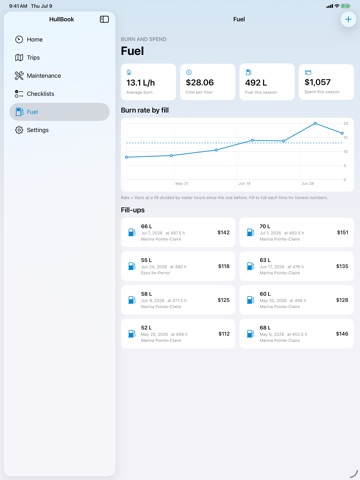
Task: Open the 68 L fill-up from May 6
Action: pos(297,334)
